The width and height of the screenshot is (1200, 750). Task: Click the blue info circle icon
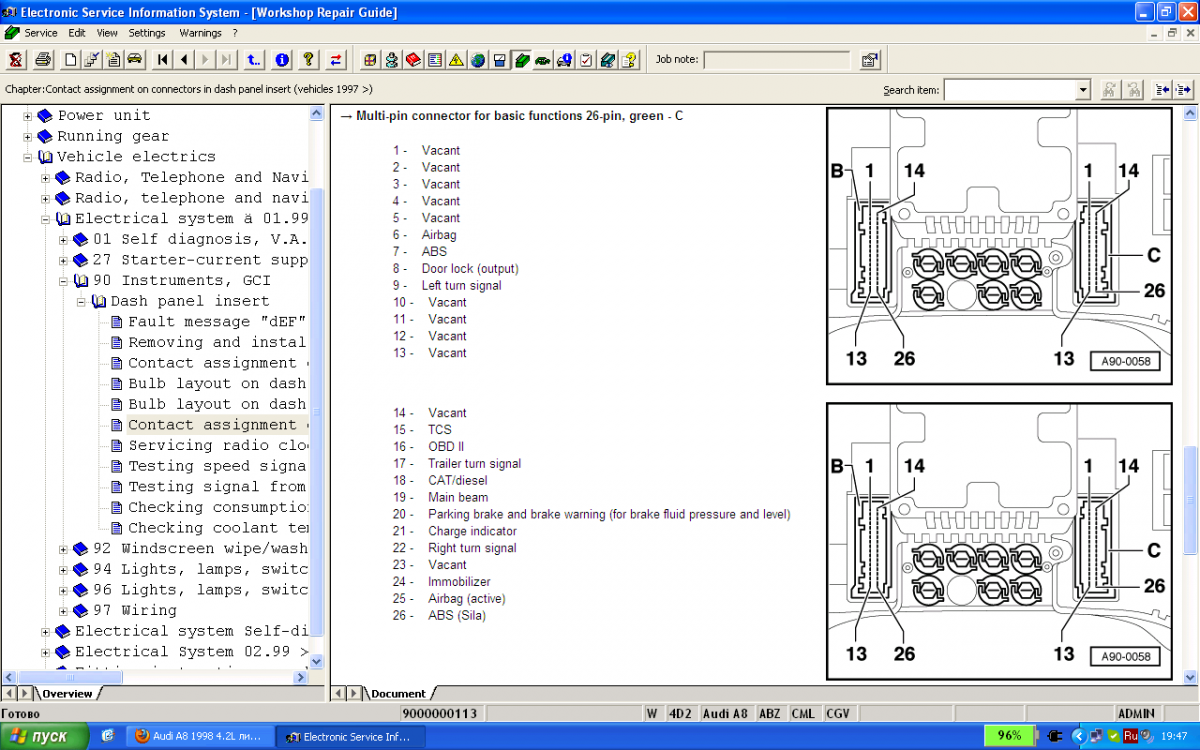point(282,60)
